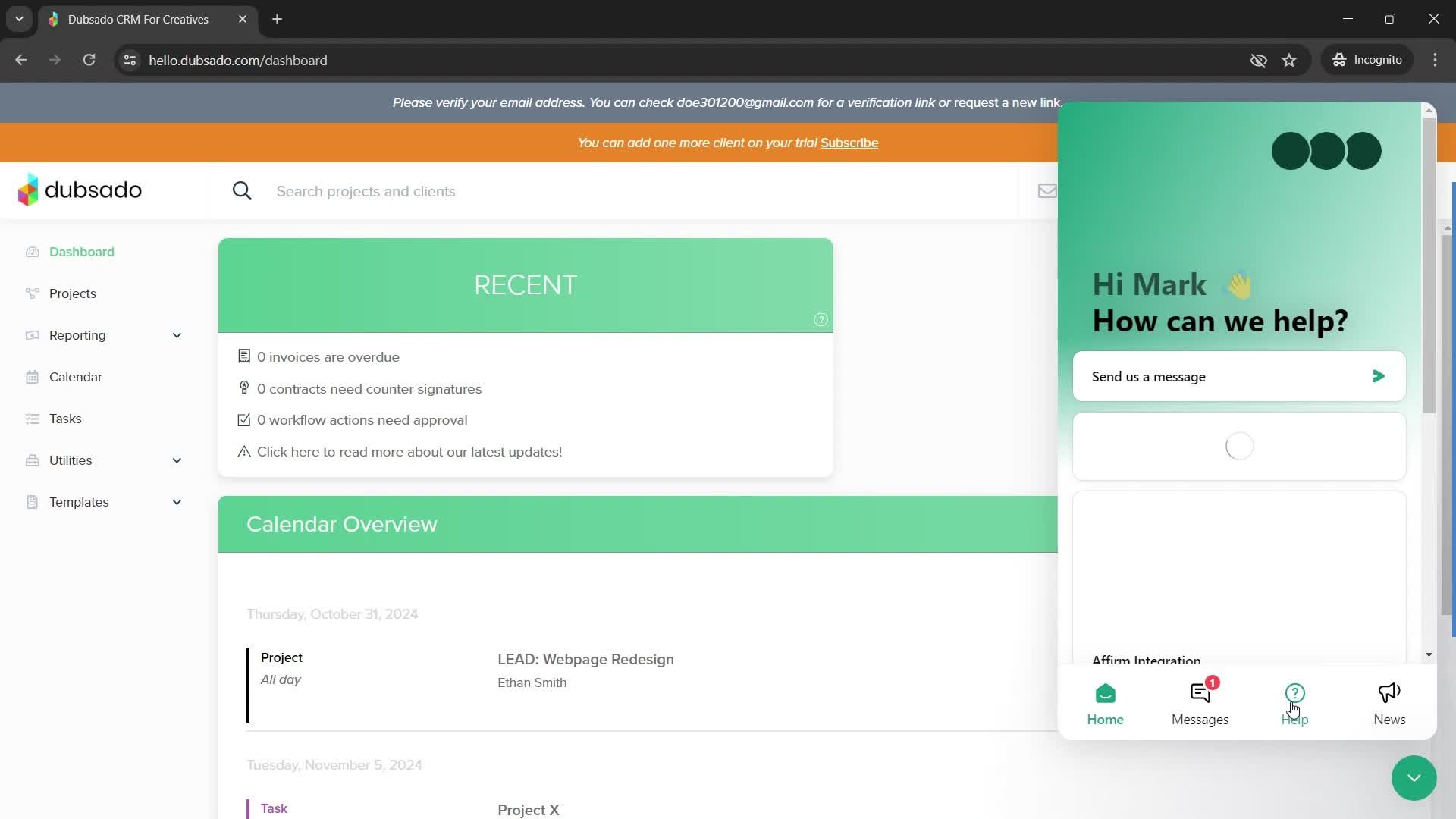Image resolution: width=1456 pixels, height=819 pixels.
Task: Go to Dashboard in sidebar
Action: pyautogui.click(x=82, y=252)
